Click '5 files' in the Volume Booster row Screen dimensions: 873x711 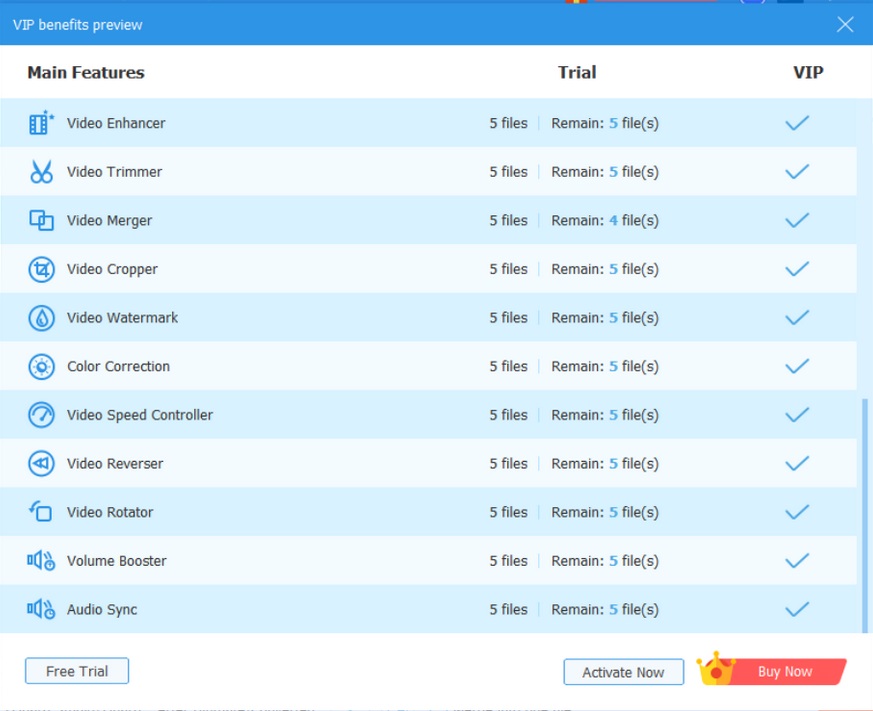(x=508, y=561)
